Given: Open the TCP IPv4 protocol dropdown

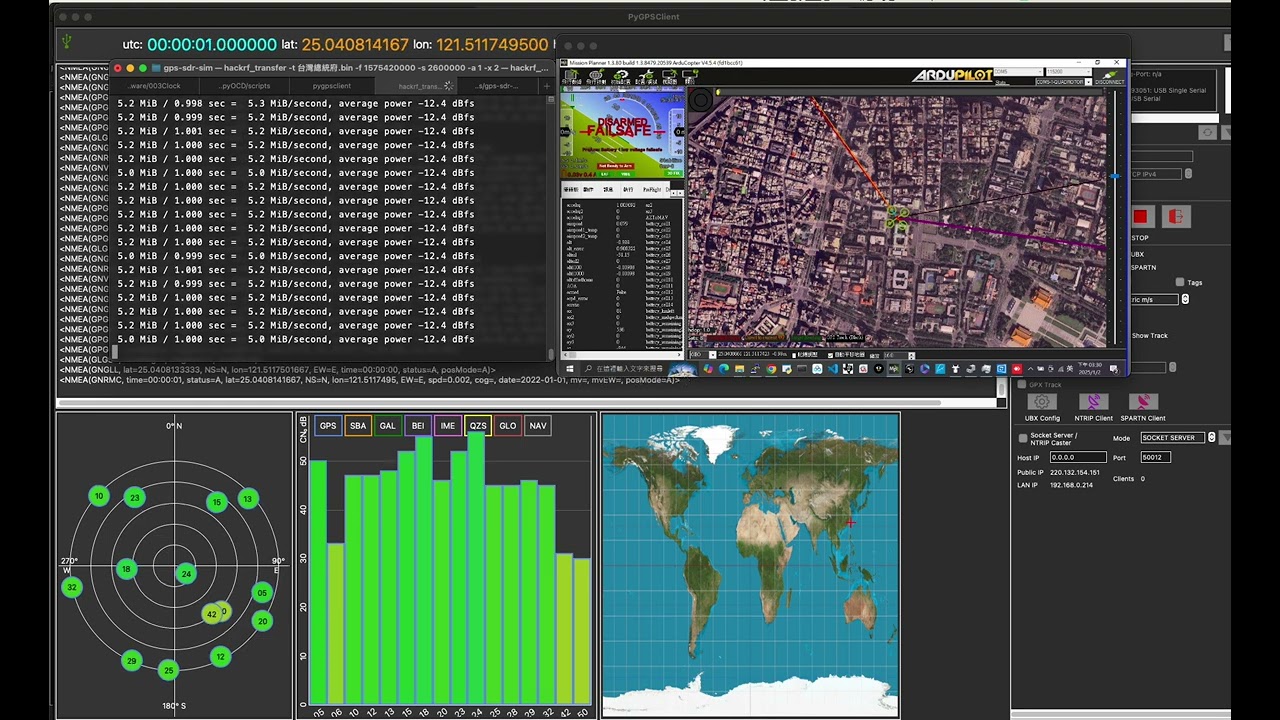Looking at the screenshot, I should 1160,174.
